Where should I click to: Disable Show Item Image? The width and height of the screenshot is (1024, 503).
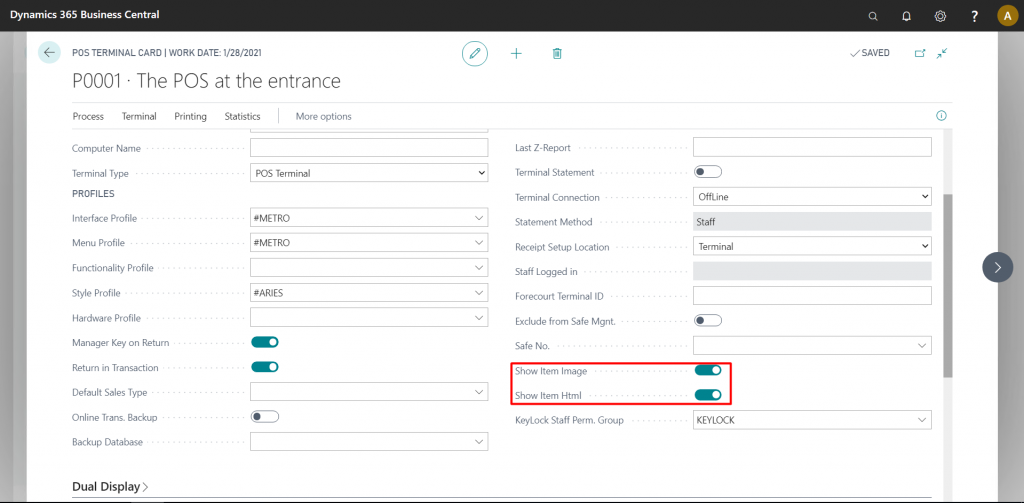pyautogui.click(x=707, y=370)
